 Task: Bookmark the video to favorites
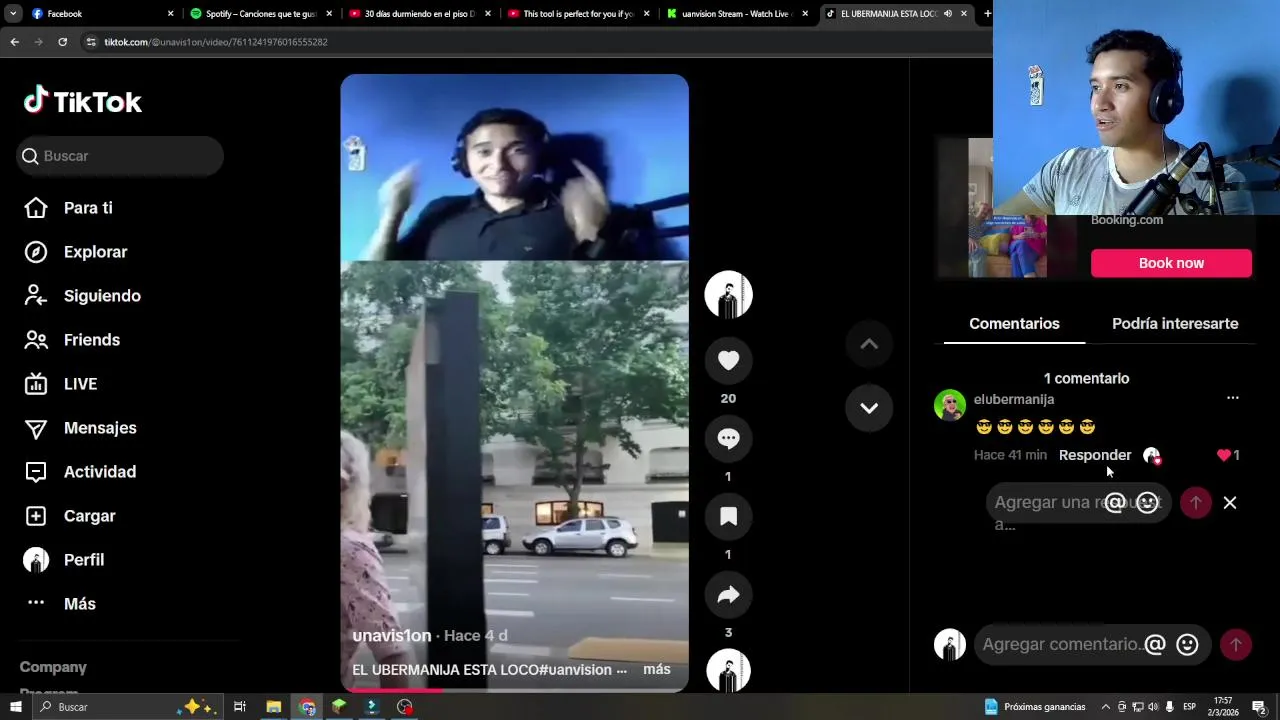pyautogui.click(x=728, y=516)
